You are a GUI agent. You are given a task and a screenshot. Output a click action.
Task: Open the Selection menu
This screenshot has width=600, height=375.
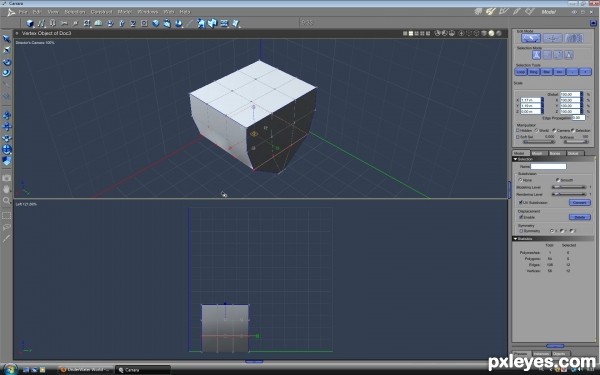point(75,12)
